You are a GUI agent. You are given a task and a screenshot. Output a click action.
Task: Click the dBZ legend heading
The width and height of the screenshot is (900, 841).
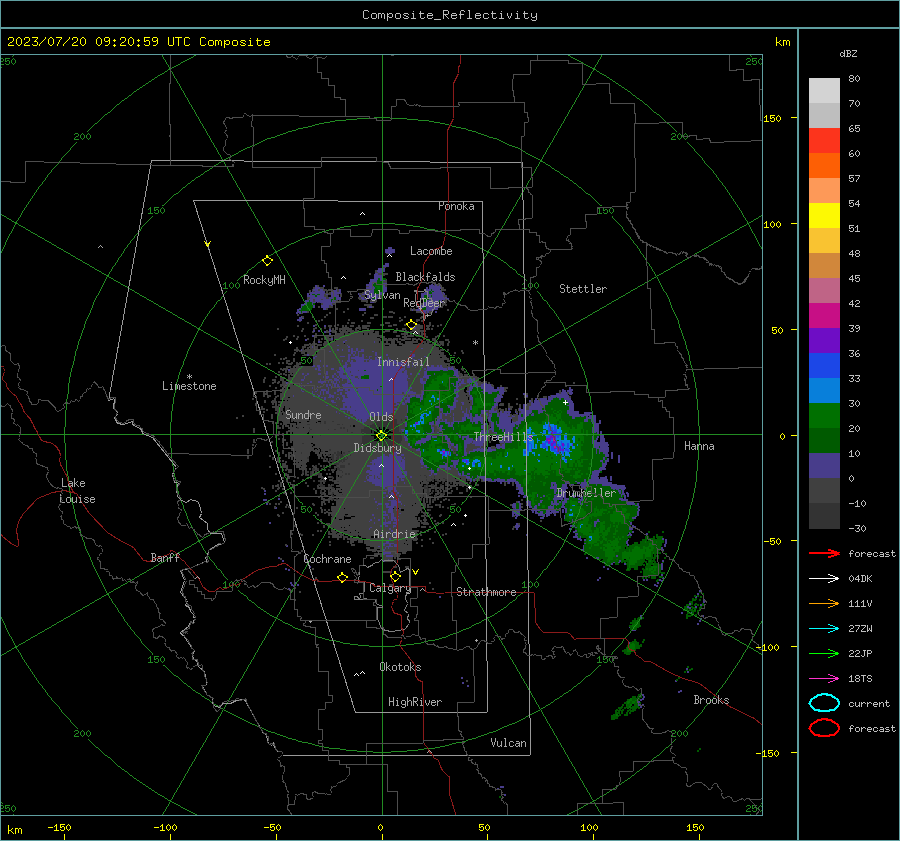tap(848, 53)
